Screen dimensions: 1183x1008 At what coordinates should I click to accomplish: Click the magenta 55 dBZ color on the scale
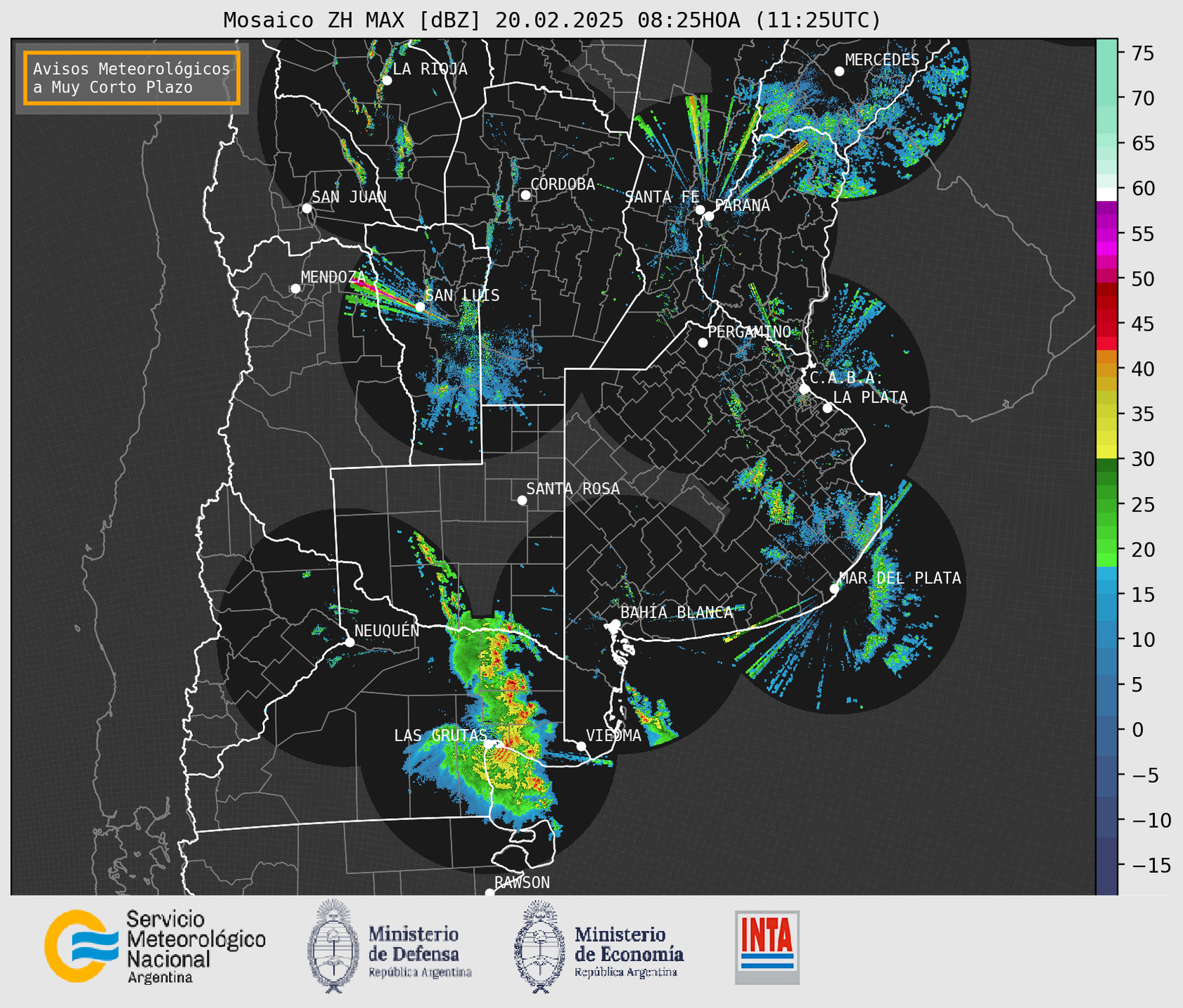1107,233
